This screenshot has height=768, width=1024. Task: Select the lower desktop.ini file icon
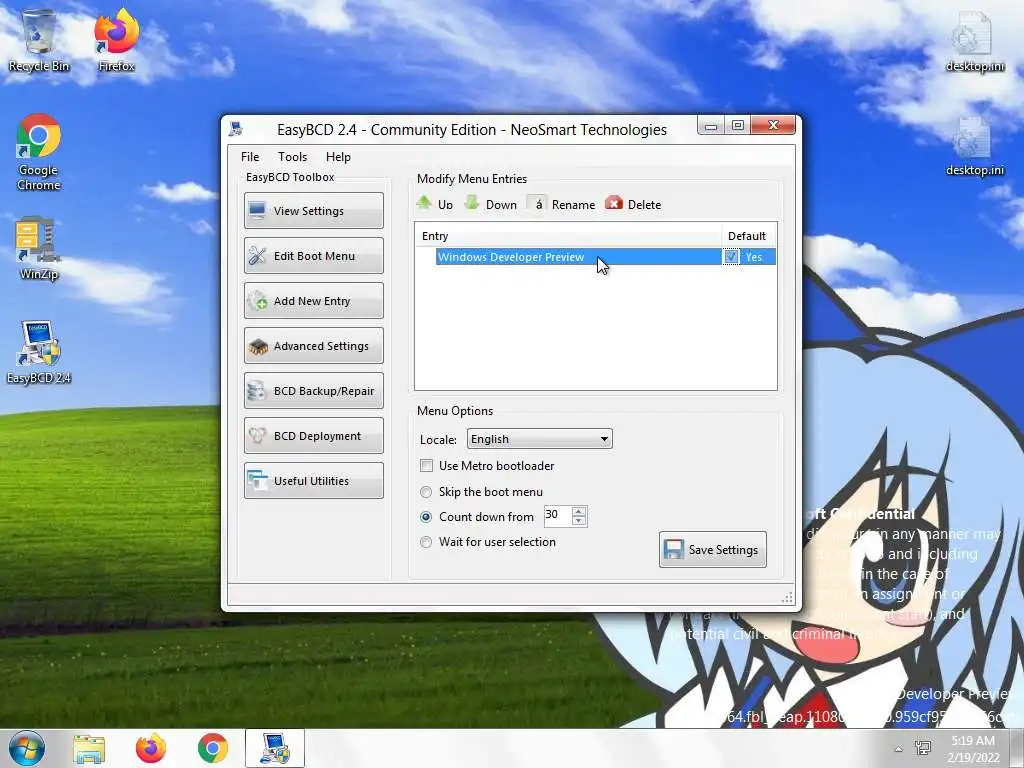pos(974,146)
